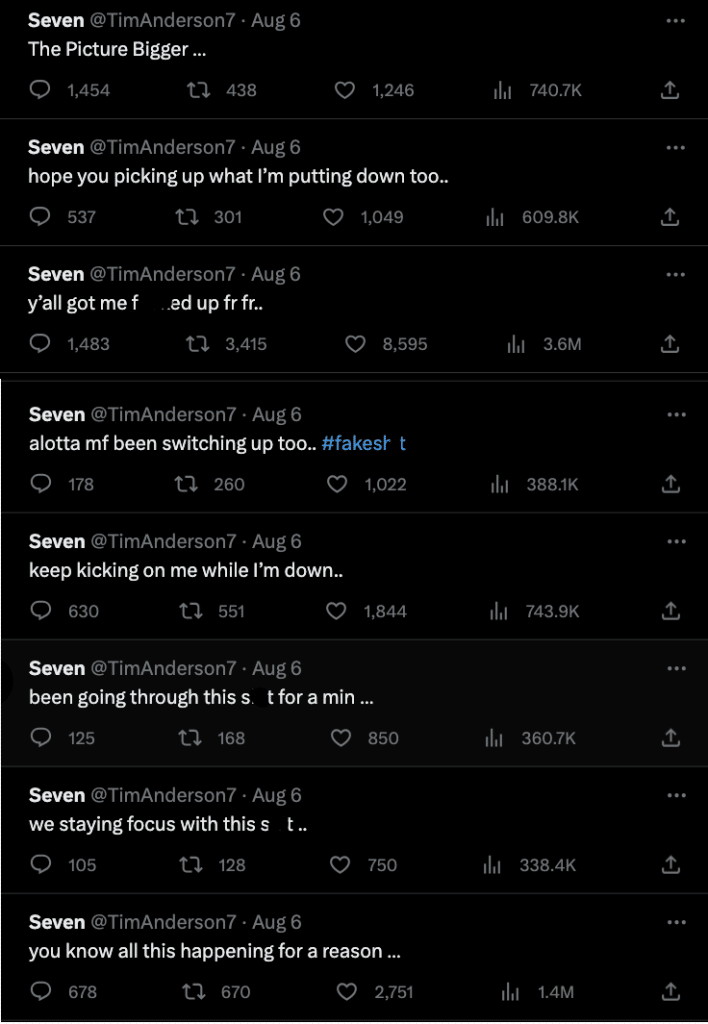Click the Aug 6 timestamp on "y'all got me" tweet
708x1024 pixels.
276,274
